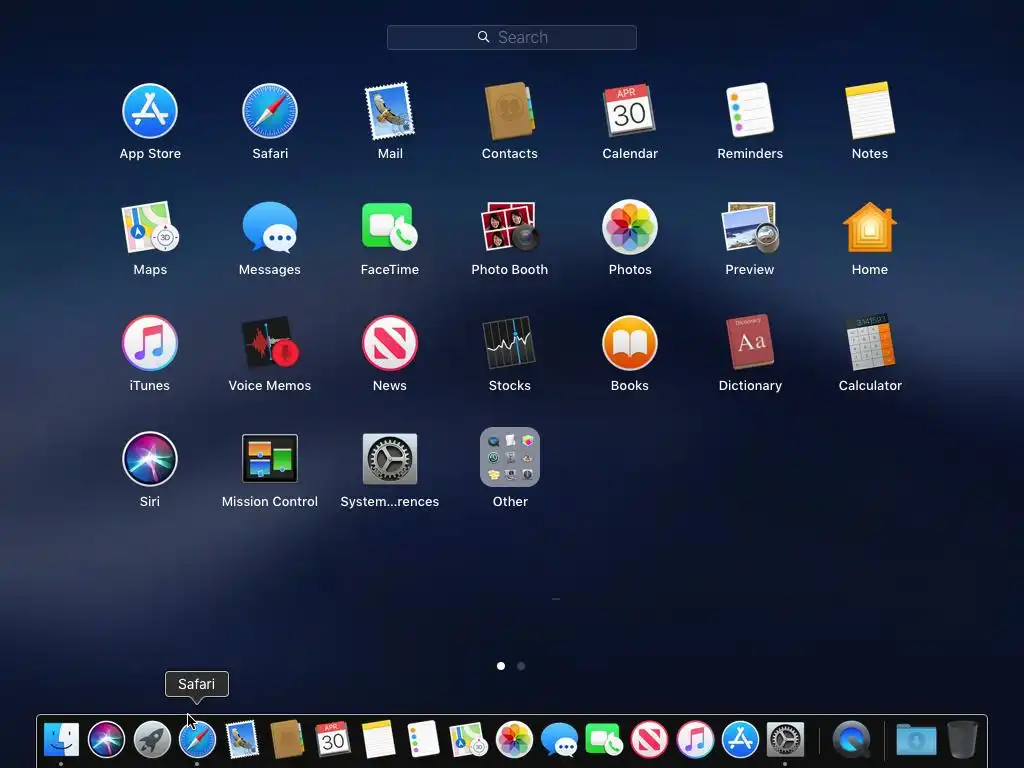1024x768 pixels.
Task: Click Launchpad rocket icon in Dock
Action: [x=152, y=739]
